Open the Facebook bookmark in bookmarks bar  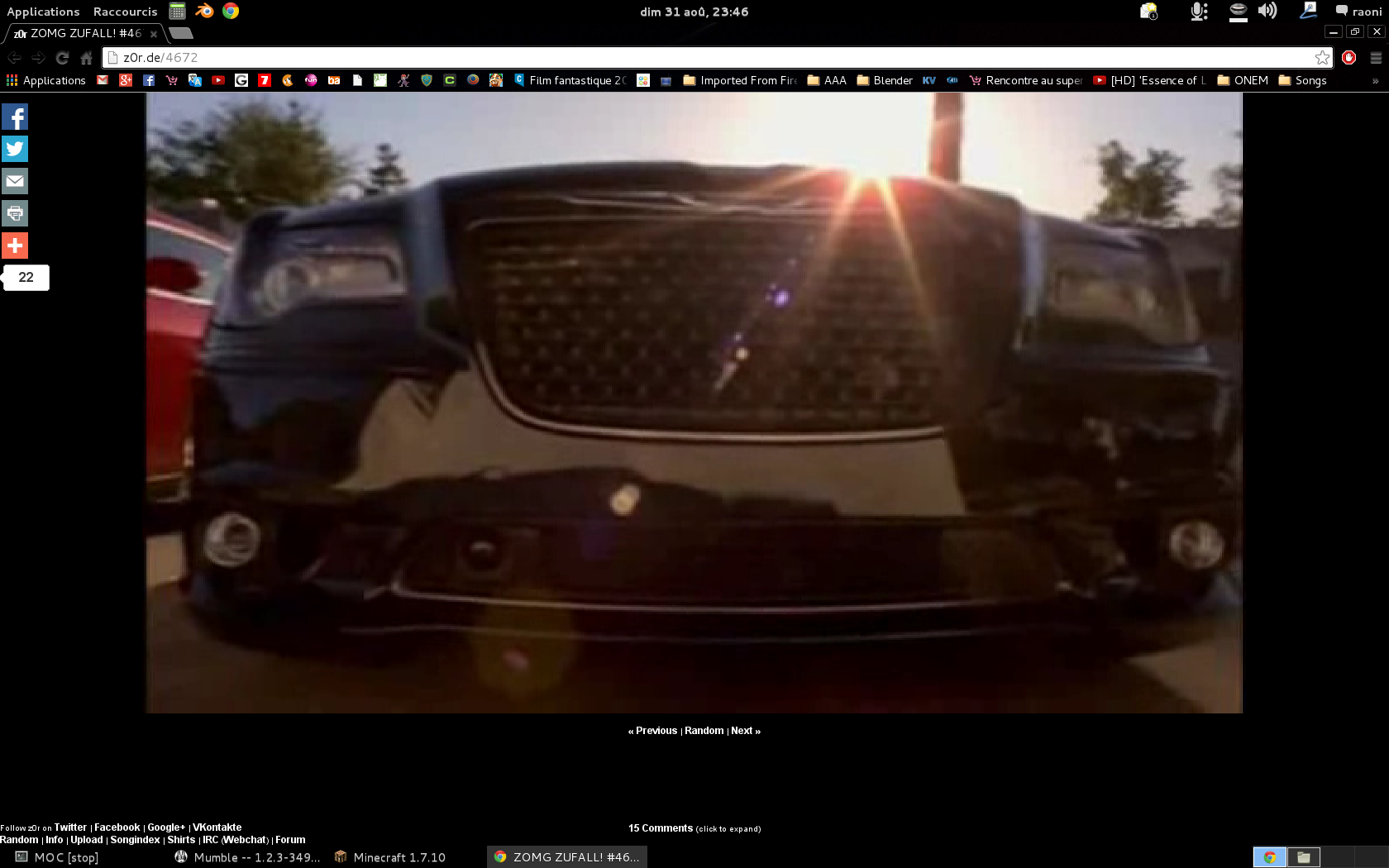click(149, 80)
